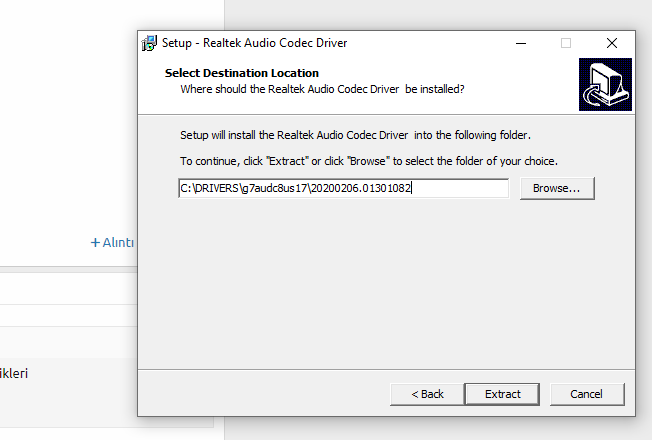This screenshot has height=440, width=652.
Task: Click the "To continue, click Extract" instruction text
Action: tap(368, 161)
